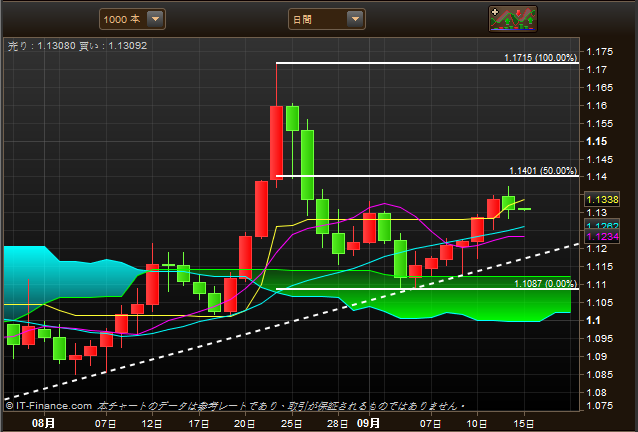638x432 pixels.
Task: Select the yellow 1.1338 price tag
Action: (x=602, y=200)
